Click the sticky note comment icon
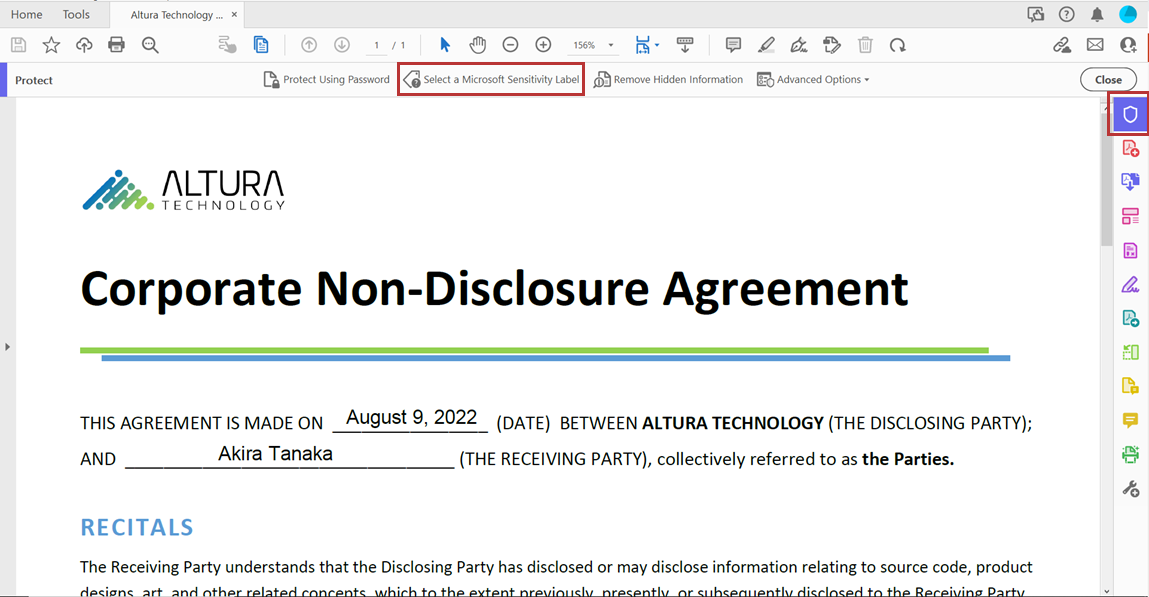The height and width of the screenshot is (597, 1149). tap(733, 44)
